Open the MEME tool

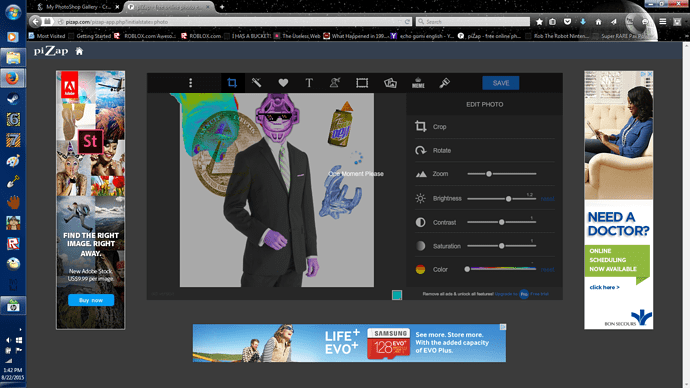pyautogui.click(x=418, y=83)
